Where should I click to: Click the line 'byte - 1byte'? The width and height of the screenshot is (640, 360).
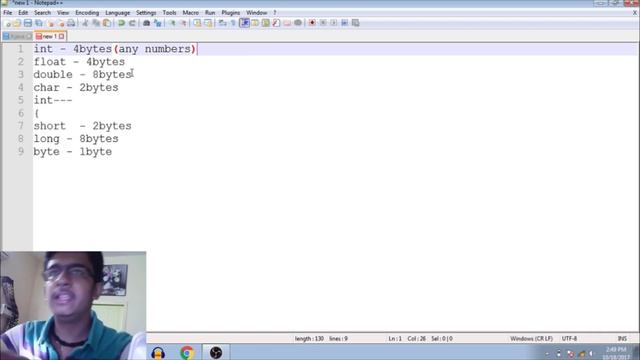pos(73,151)
